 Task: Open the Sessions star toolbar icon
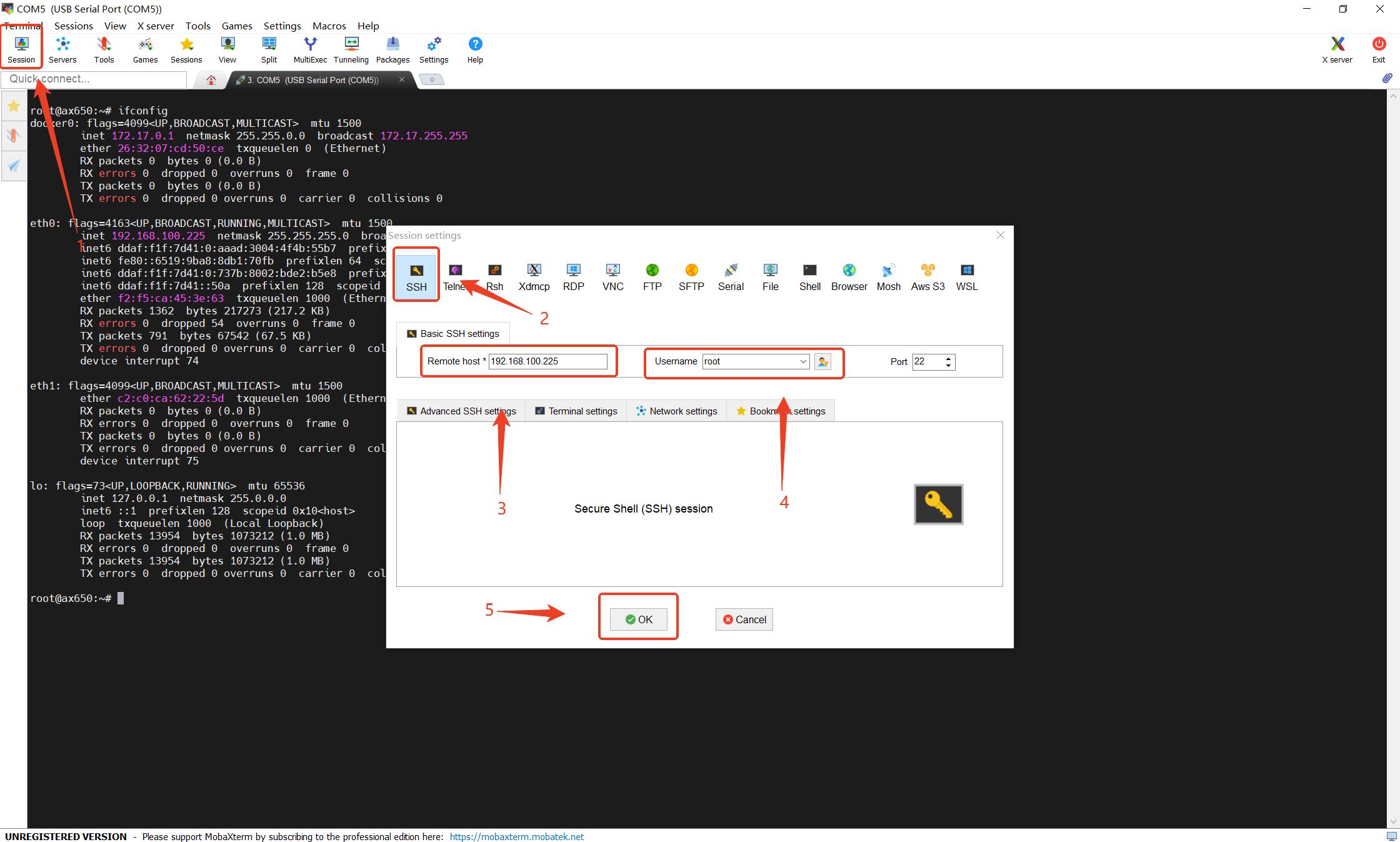coord(186,50)
